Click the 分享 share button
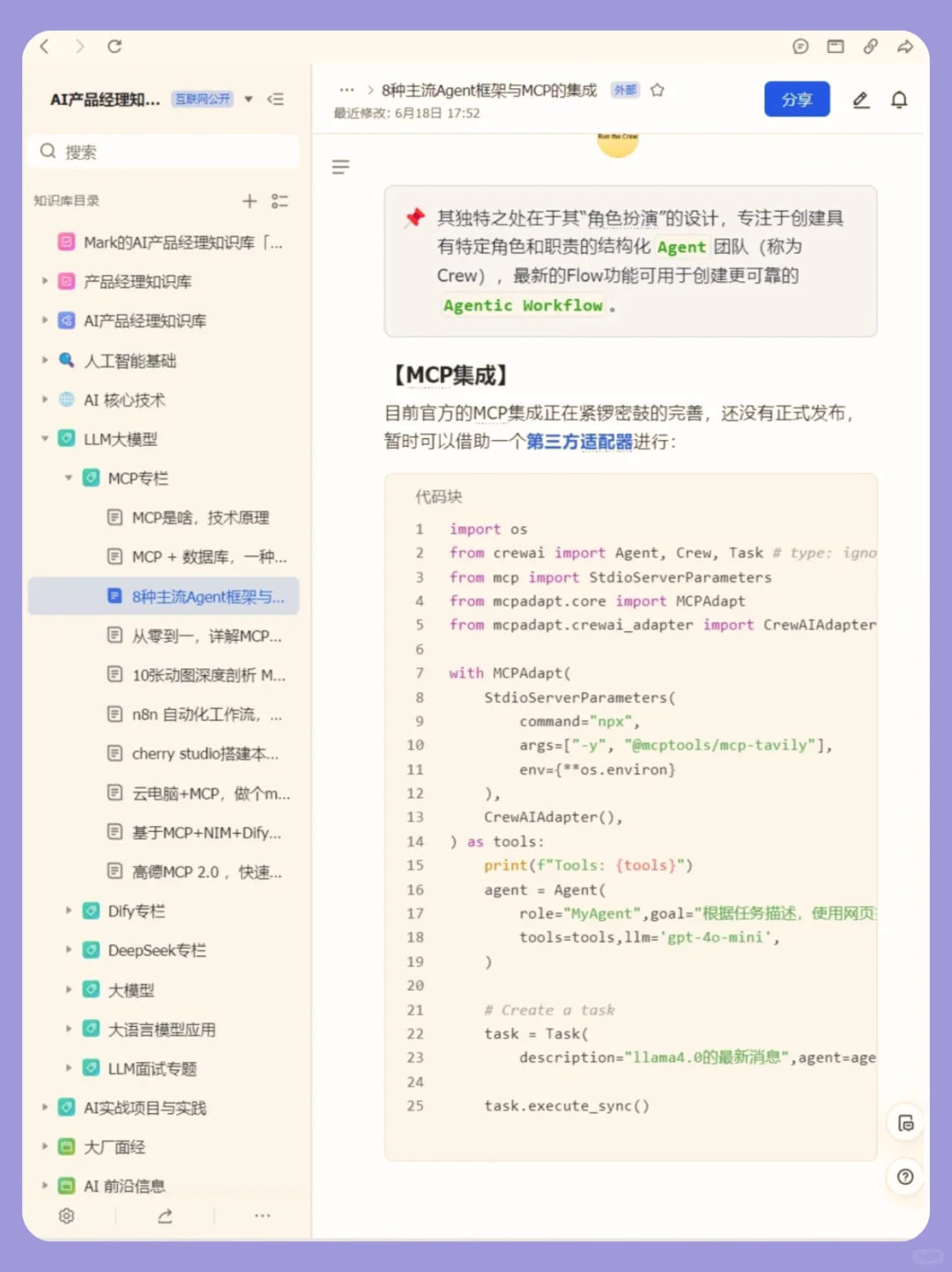952x1272 pixels. click(x=797, y=100)
